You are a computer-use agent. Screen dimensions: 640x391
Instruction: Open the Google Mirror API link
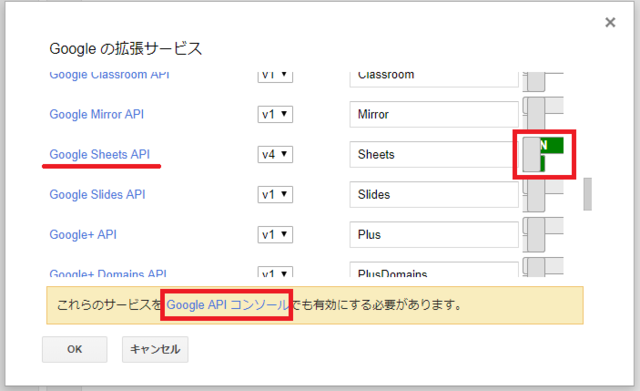[96, 114]
